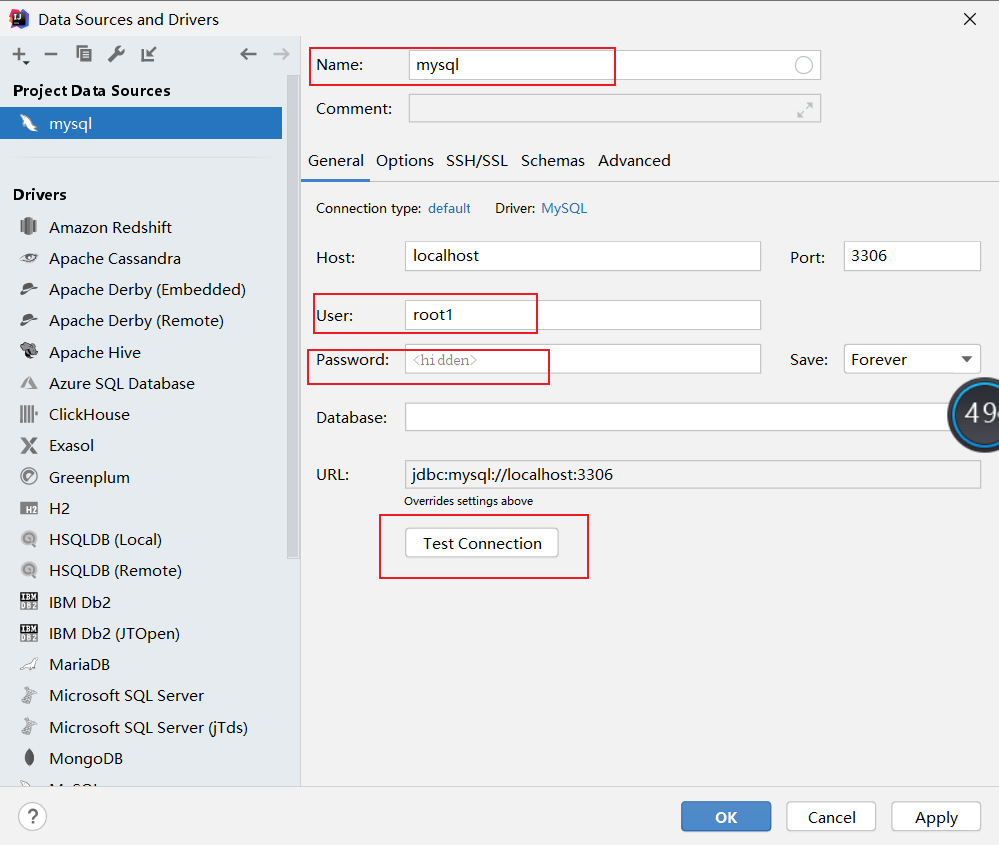The height and width of the screenshot is (845, 999).
Task: Click the Test Connection button
Action: tap(482, 543)
